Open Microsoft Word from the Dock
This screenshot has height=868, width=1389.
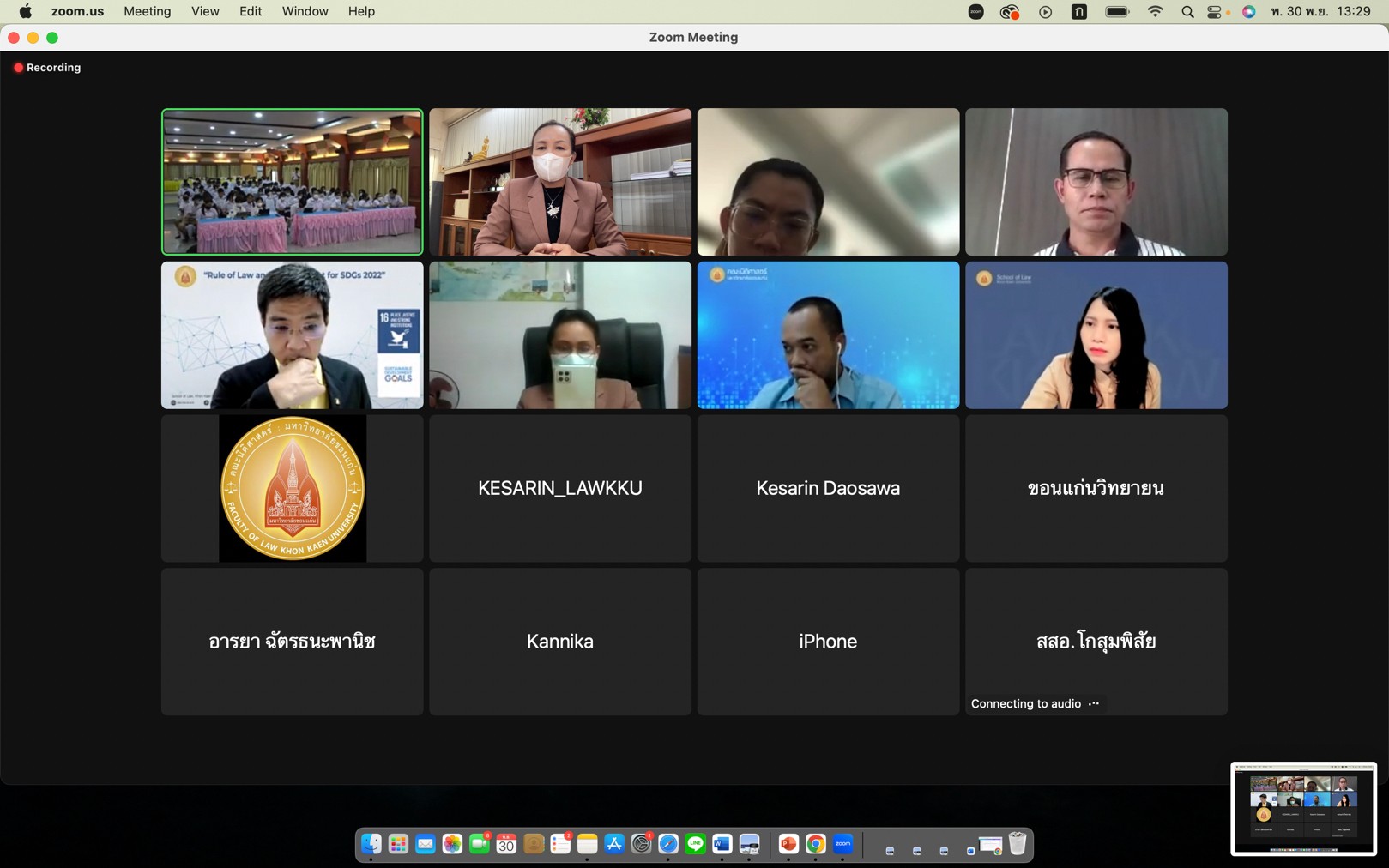coord(722,845)
